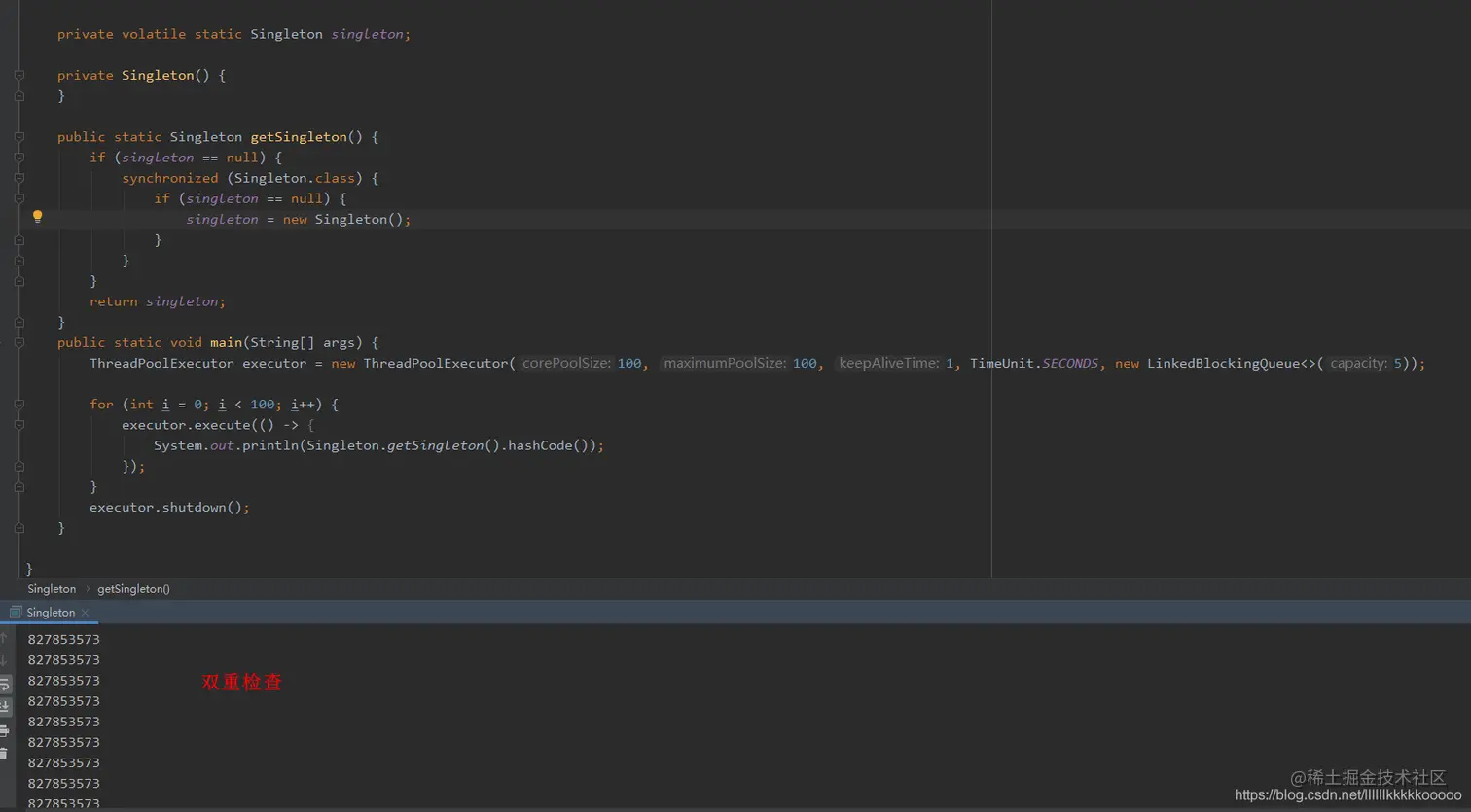Toggle soft-wrap in run console
Image resolution: width=1471 pixels, height=812 pixels.
(x=5, y=685)
